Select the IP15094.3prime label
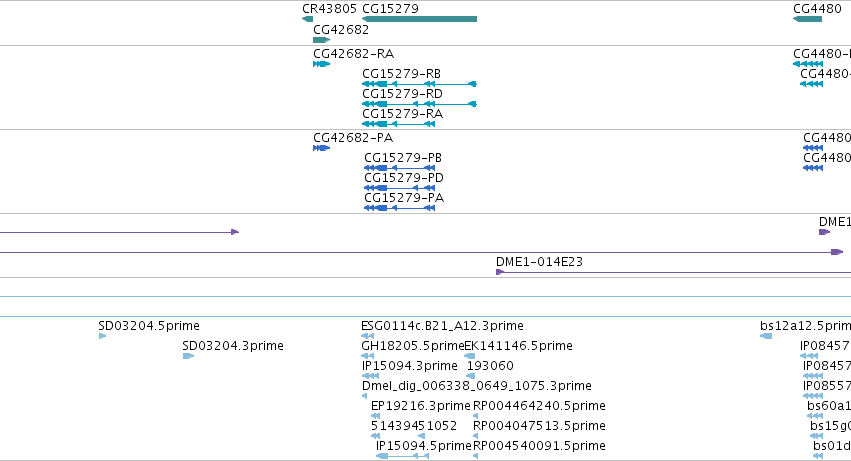This screenshot has width=851, height=461. pos(410,366)
